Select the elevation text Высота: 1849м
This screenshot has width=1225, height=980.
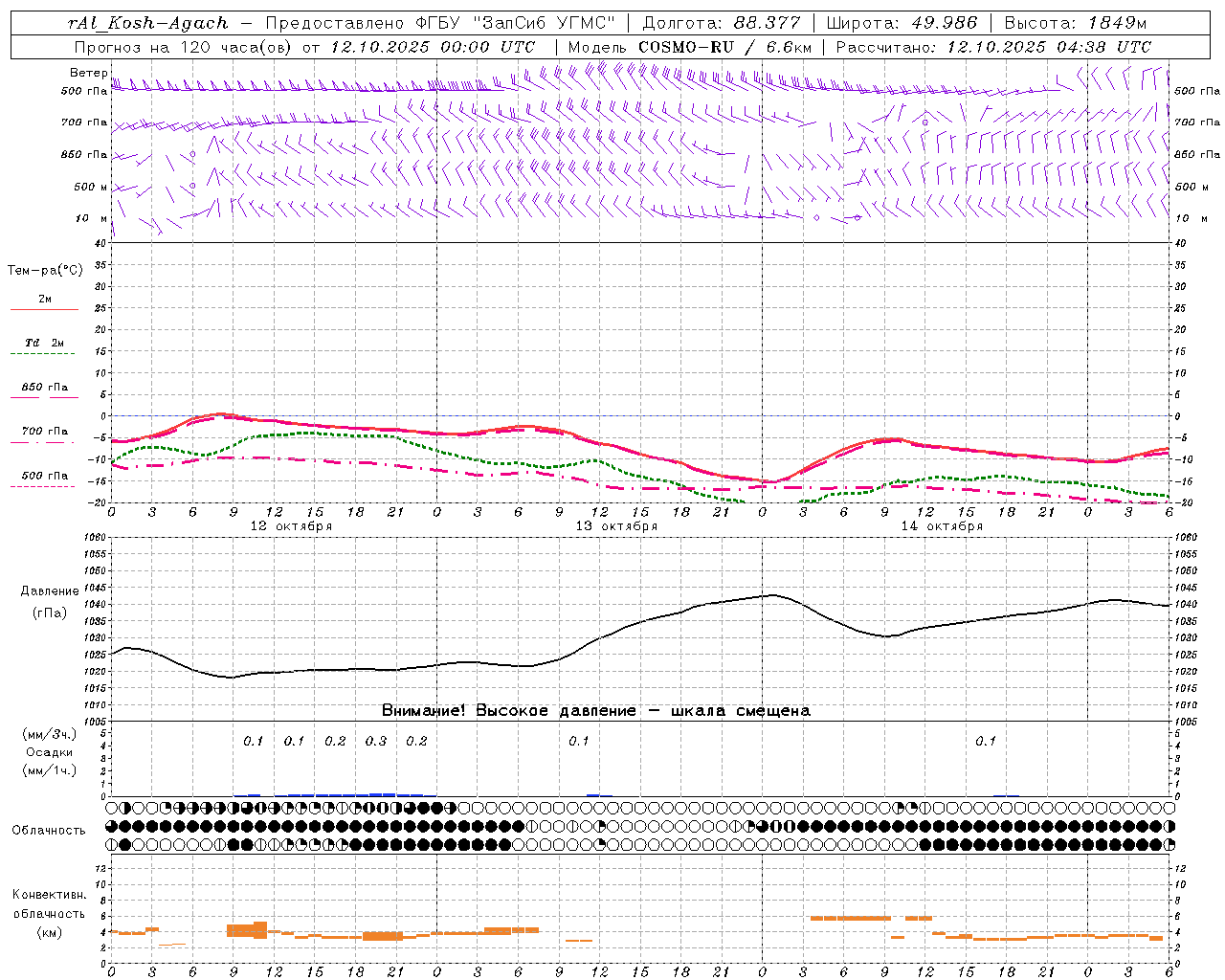click(1075, 23)
